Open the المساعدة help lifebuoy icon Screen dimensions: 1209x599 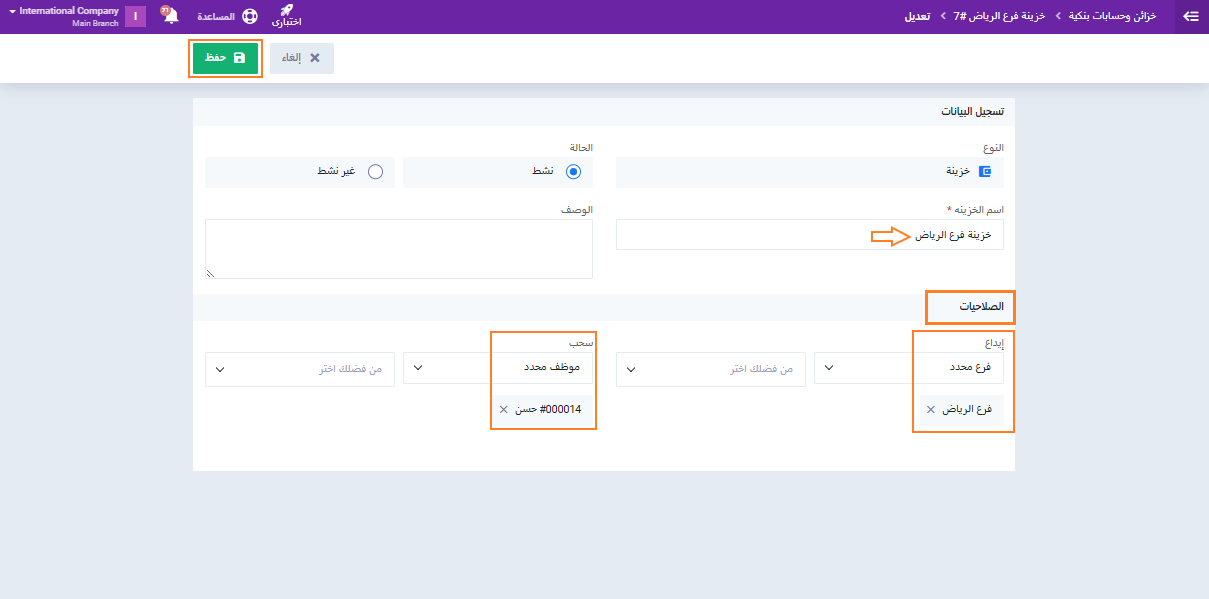click(x=250, y=17)
